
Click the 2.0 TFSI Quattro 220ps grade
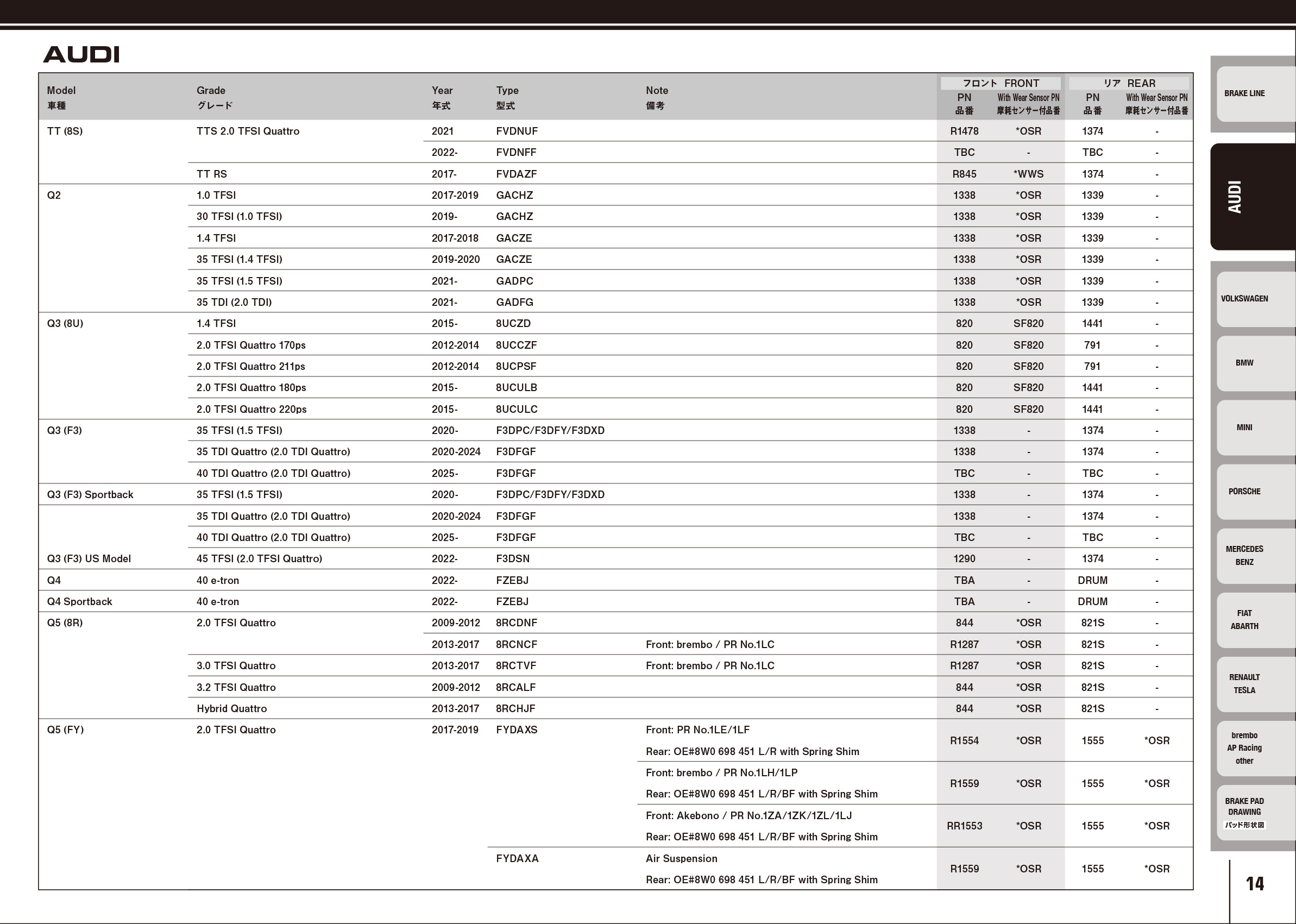coord(251,409)
